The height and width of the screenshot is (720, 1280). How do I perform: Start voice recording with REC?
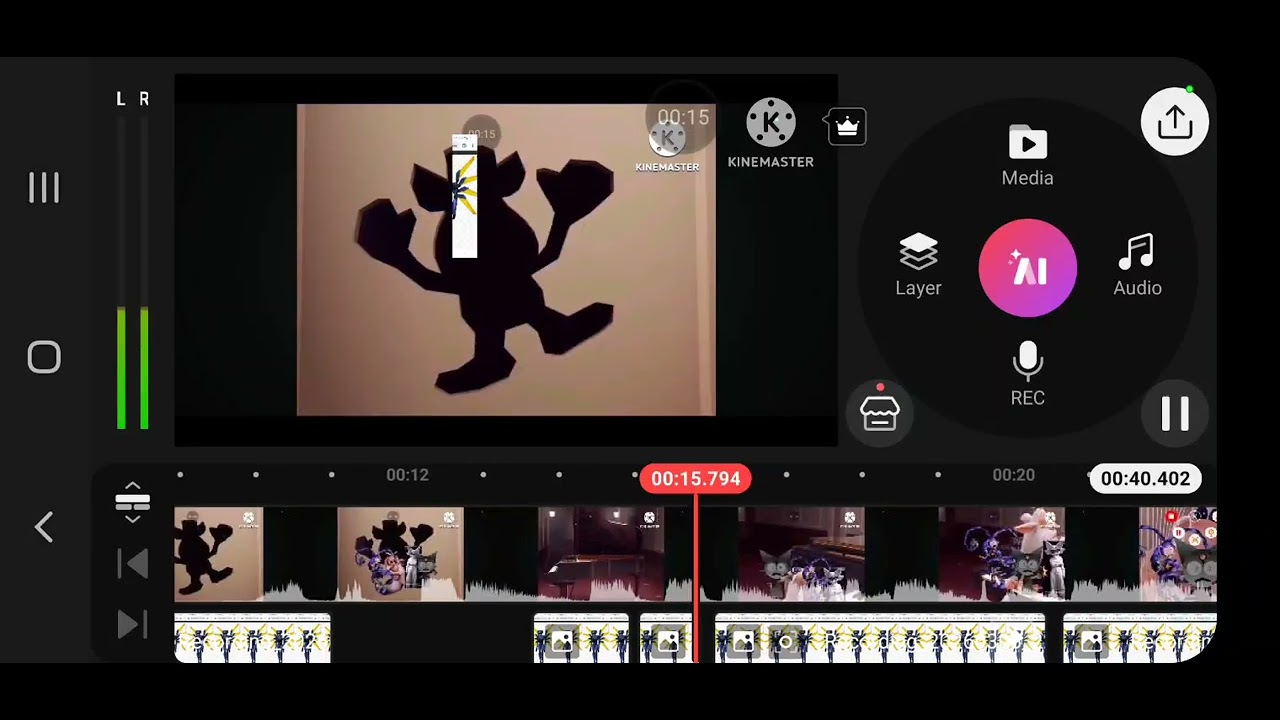(1027, 374)
